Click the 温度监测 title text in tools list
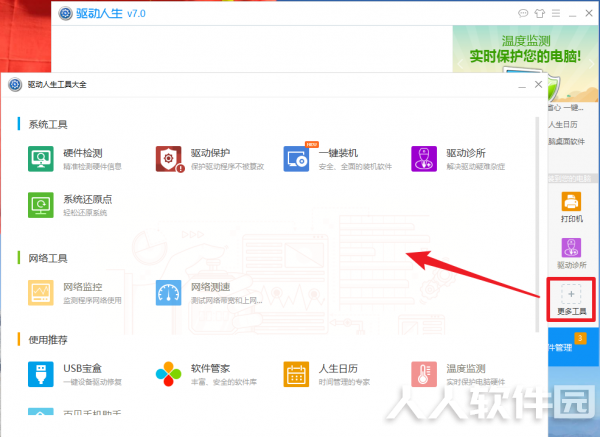The height and width of the screenshot is (437, 600). click(x=466, y=369)
